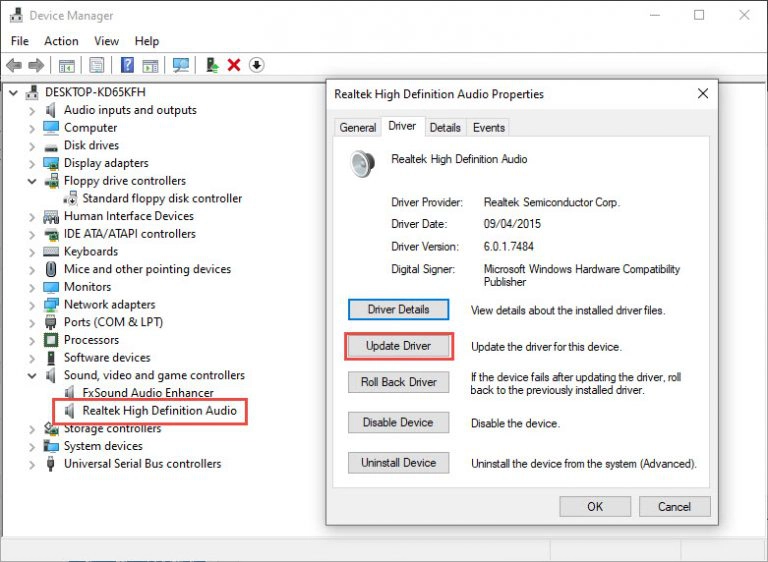The height and width of the screenshot is (562, 768).
Task: Click the Monitors category icon
Action: (51, 287)
